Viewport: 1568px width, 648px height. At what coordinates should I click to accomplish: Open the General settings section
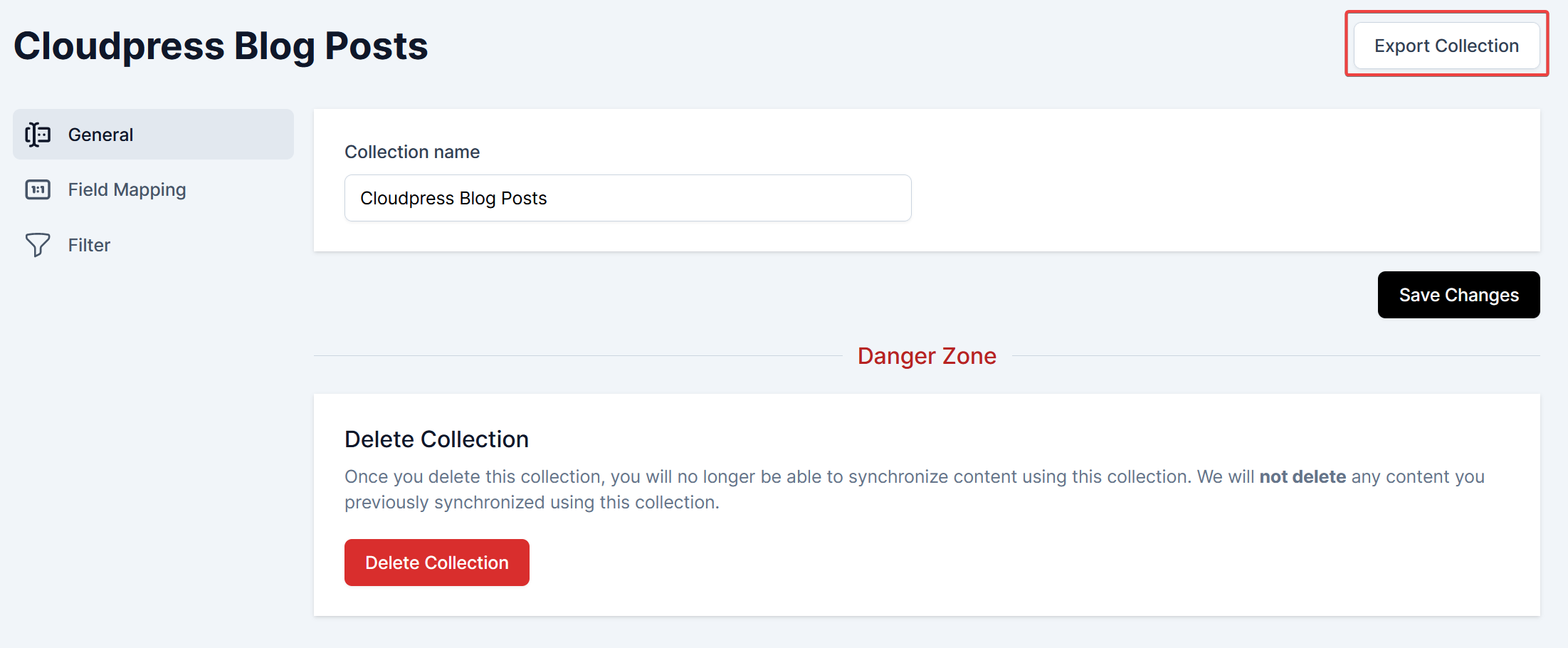click(x=100, y=135)
